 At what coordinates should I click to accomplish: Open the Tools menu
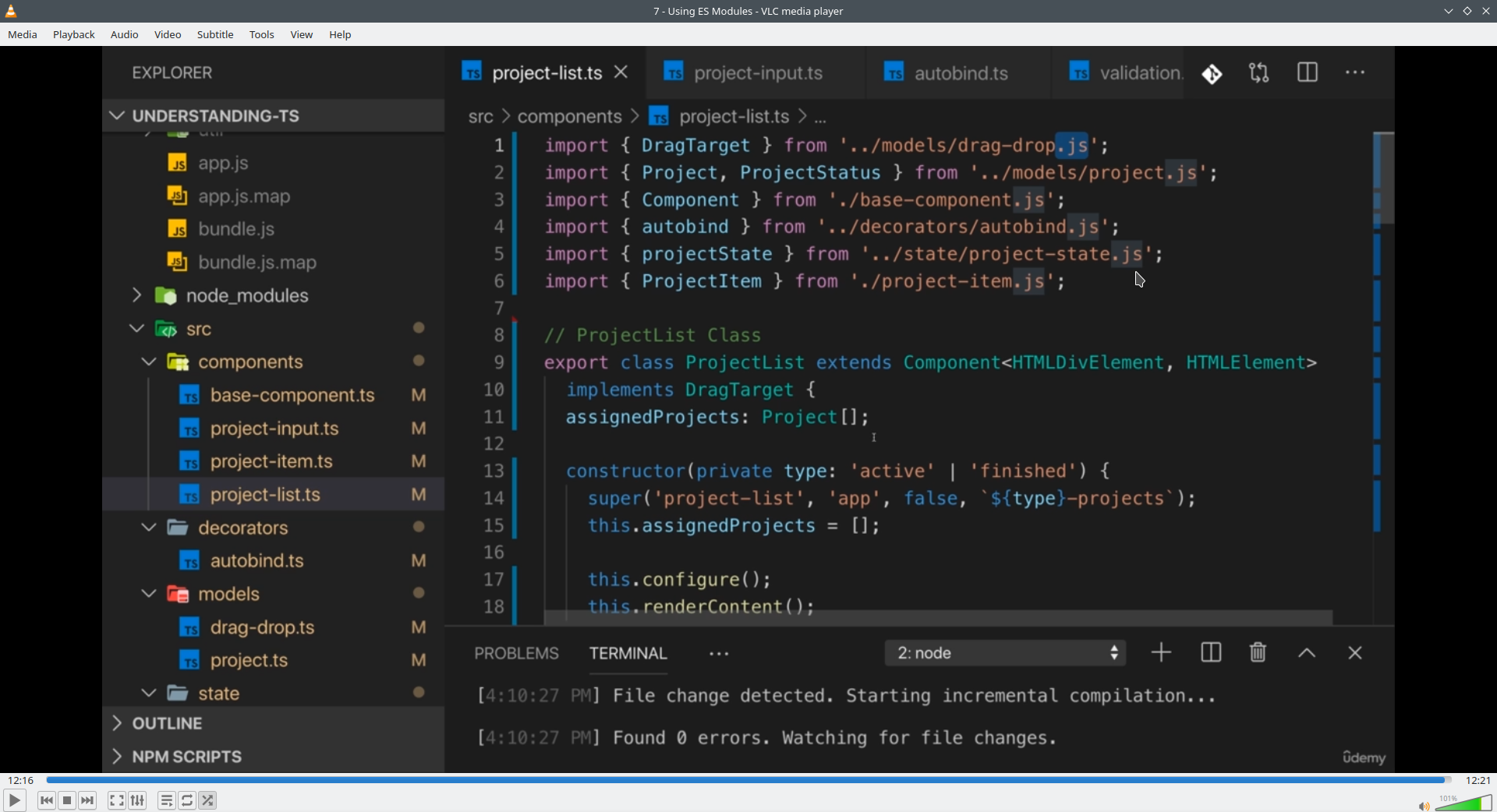coord(262,35)
